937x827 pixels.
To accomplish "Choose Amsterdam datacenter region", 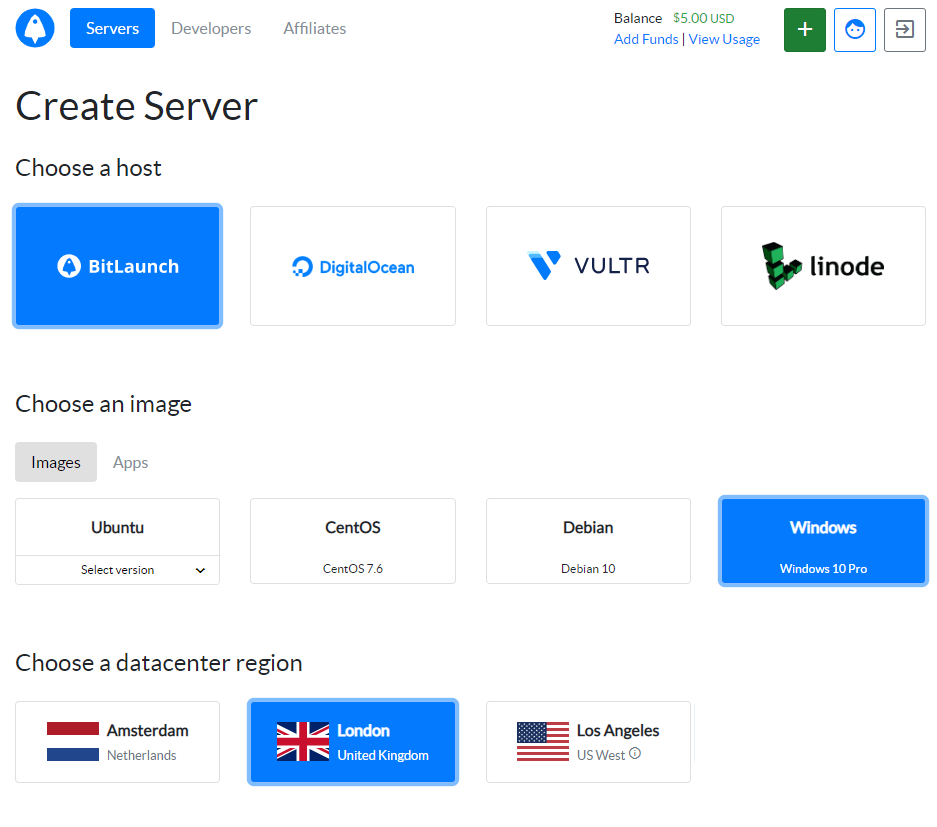I will click(x=118, y=742).
